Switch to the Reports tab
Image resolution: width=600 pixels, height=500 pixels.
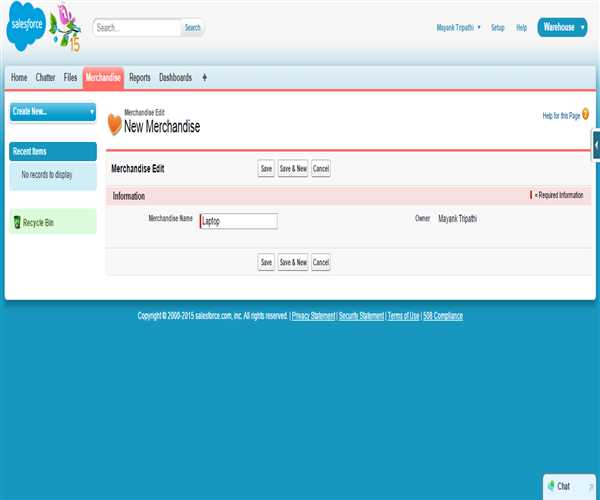pyautogui.click(x=140, y=77)
